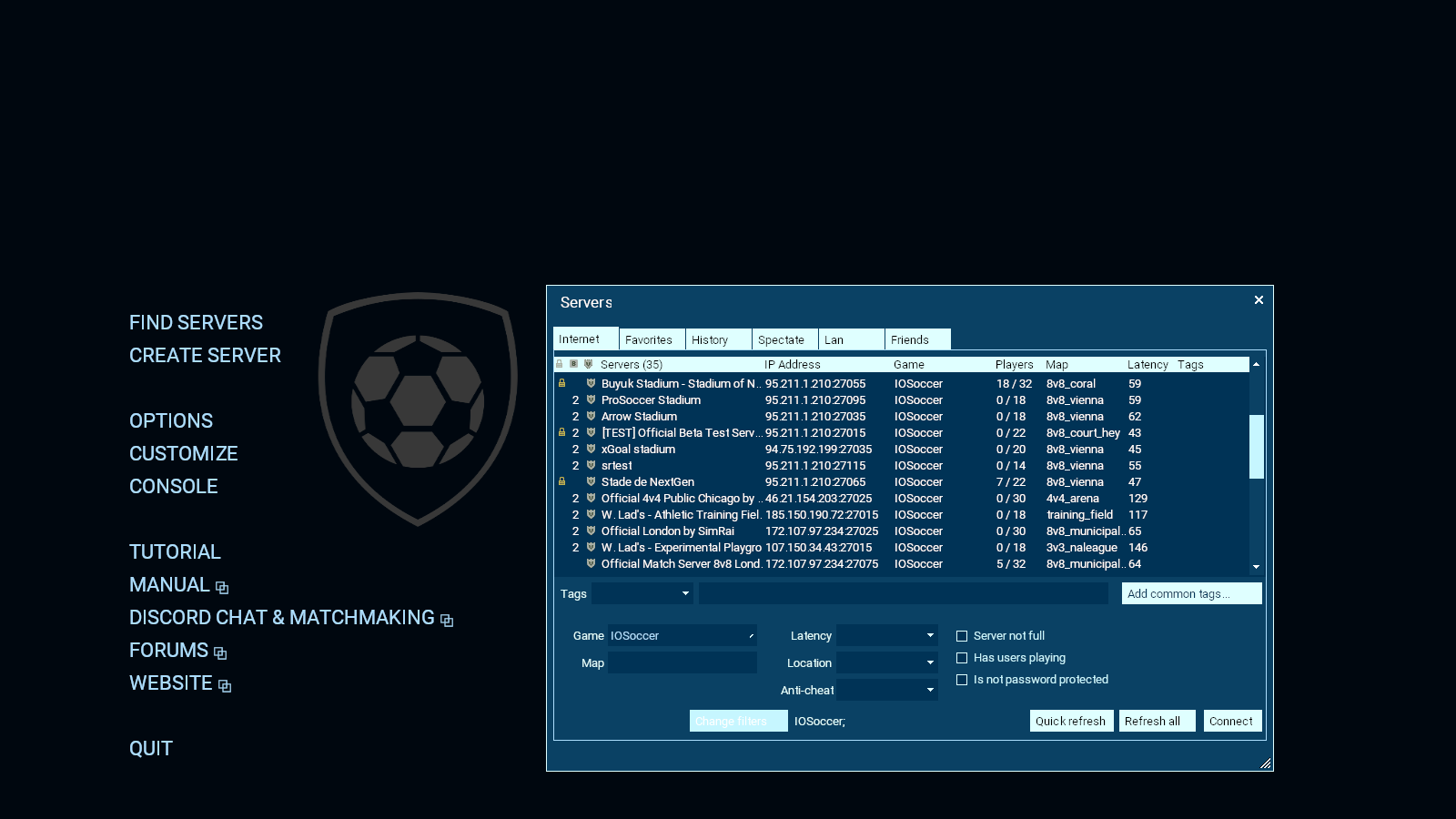Screen dimensions: 1456x819
Task: Click shield icon on srtest row
Action: [x=591, y=465]
